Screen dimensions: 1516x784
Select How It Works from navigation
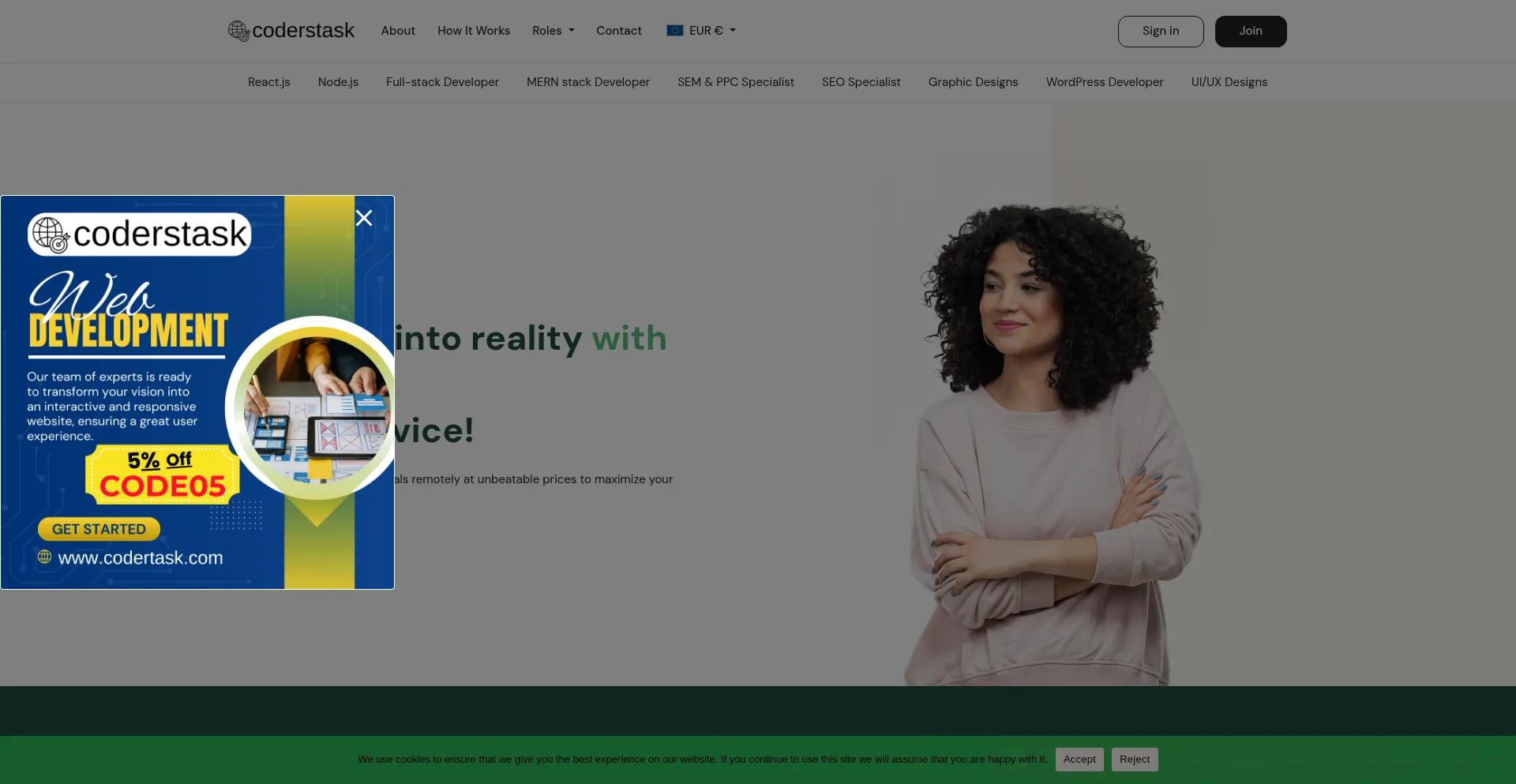(x=473, y=31)
